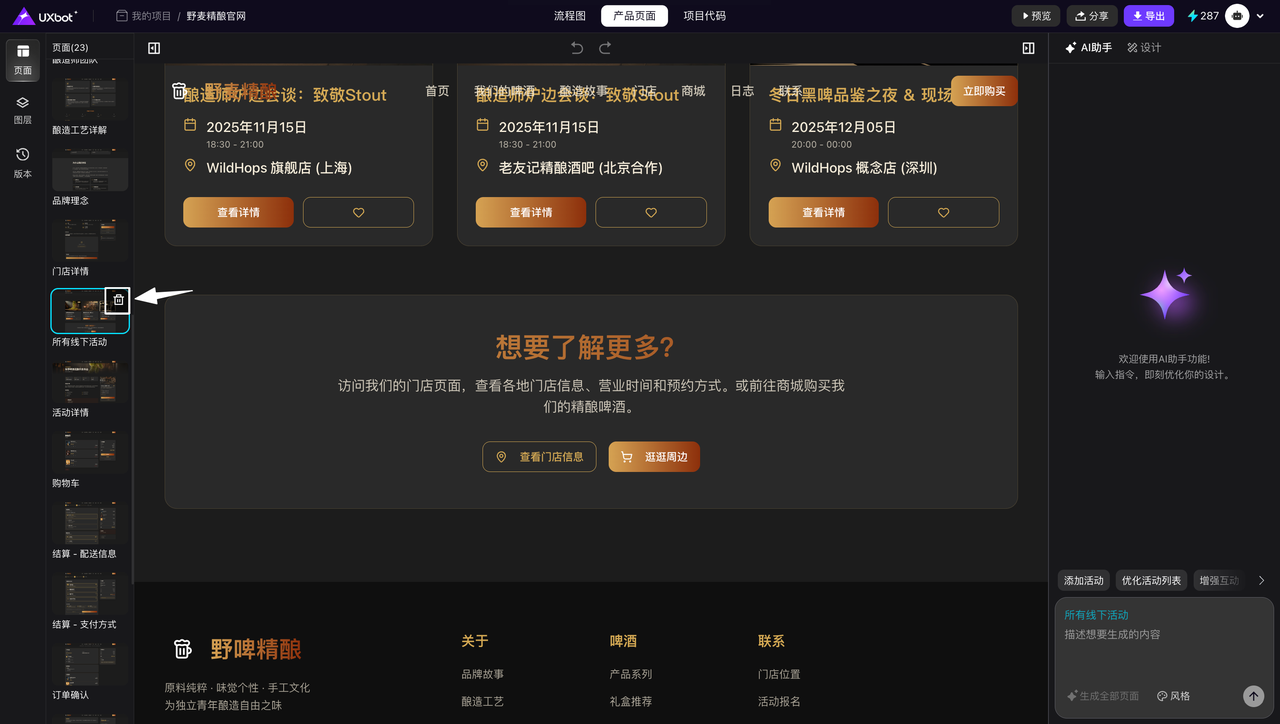This screenshot has height=724, width=1280.
Task: Open the Share options button
Action: pyautogui.click(x=1092, y=16)
